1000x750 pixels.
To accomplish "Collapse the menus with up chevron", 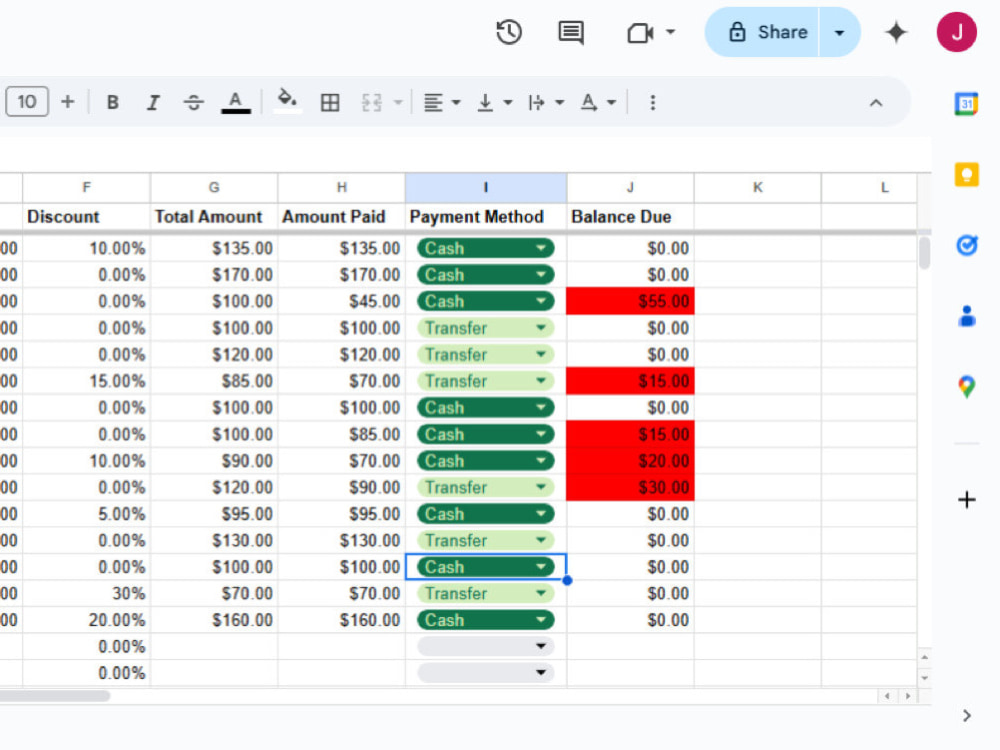I will click(876, 103).
